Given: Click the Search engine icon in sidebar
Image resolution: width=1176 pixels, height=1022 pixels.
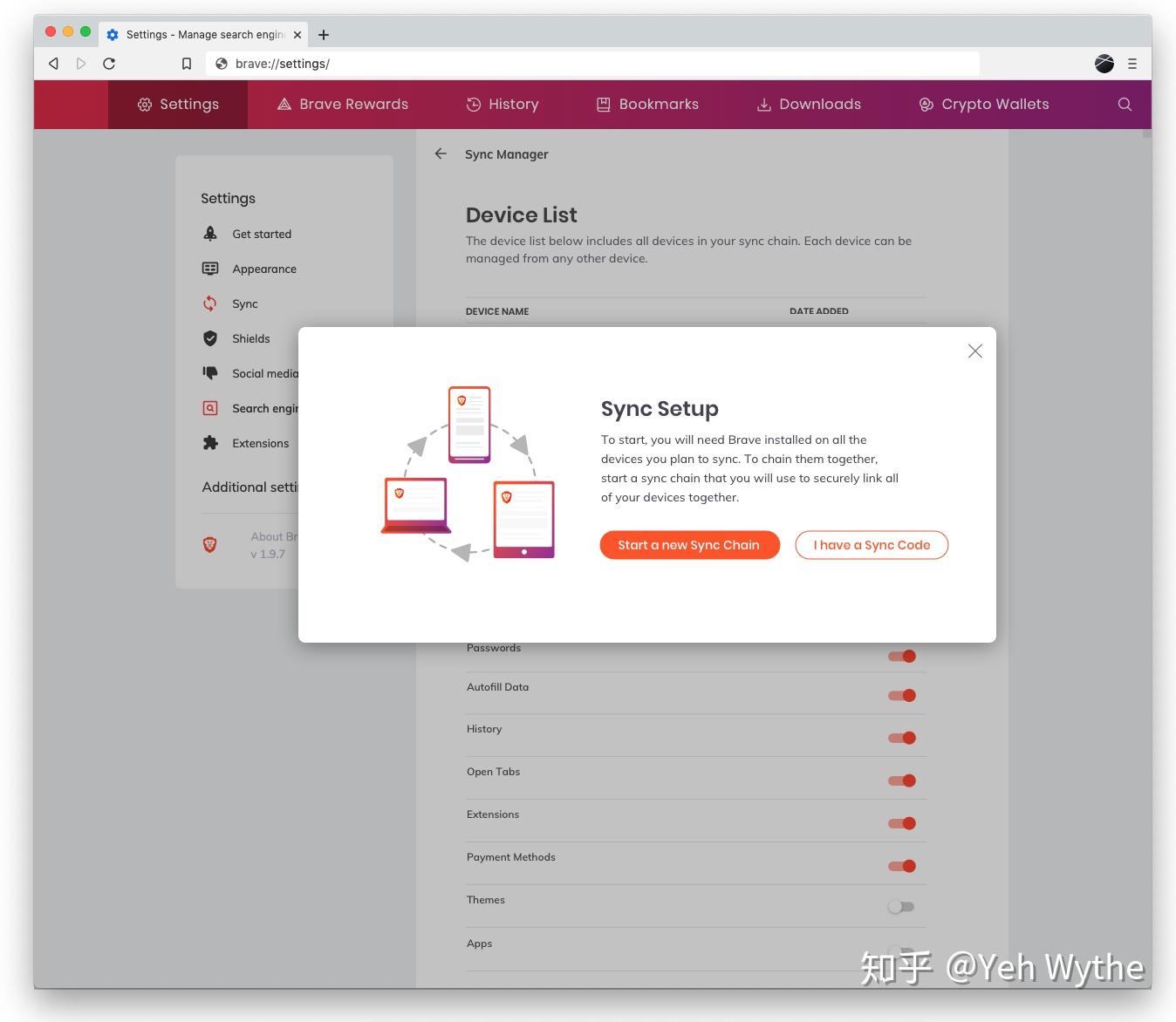Looking at the screenshot, I should point(210,408).
